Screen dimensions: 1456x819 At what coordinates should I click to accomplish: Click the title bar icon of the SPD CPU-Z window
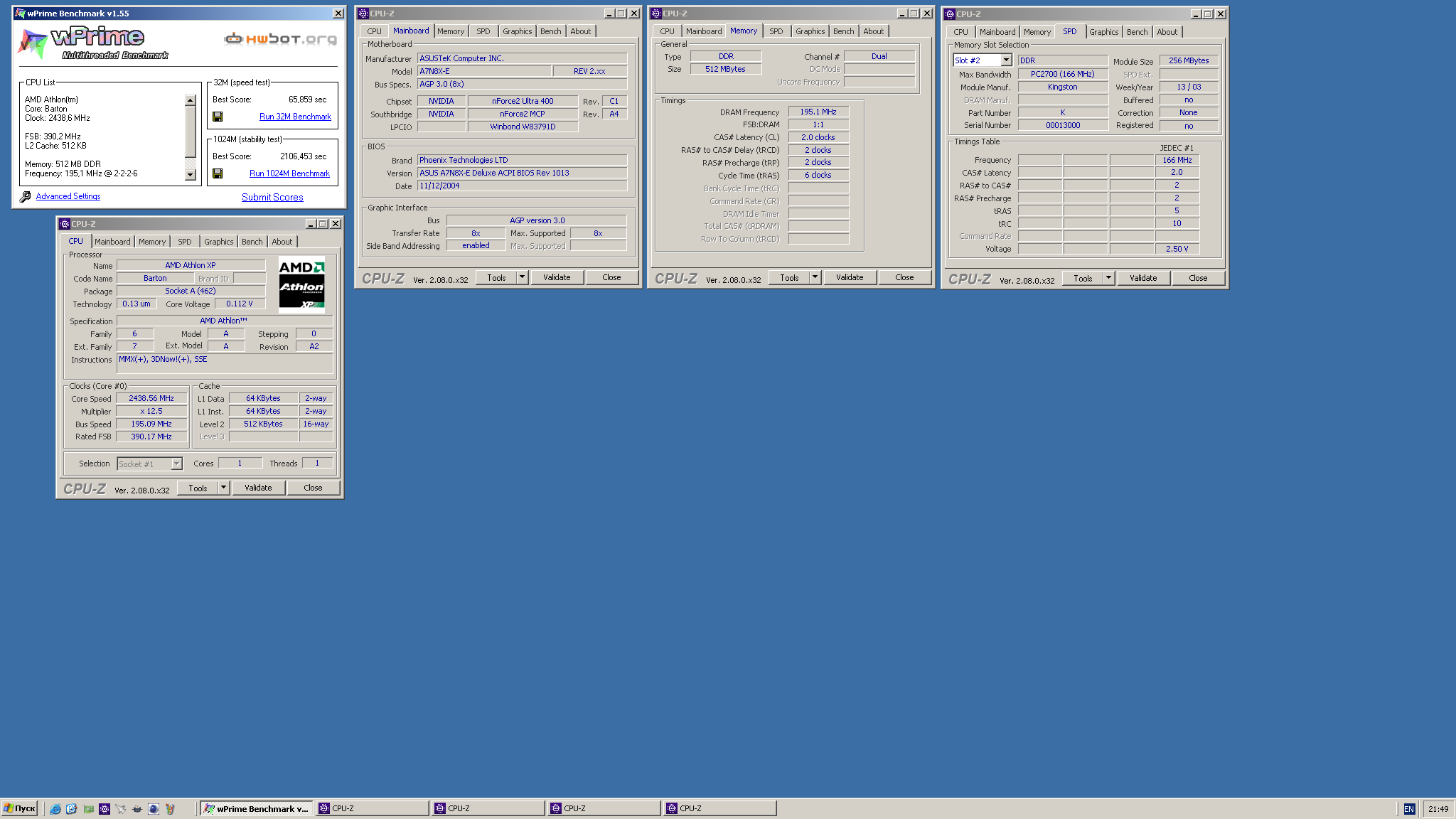[x=950, y=14]
